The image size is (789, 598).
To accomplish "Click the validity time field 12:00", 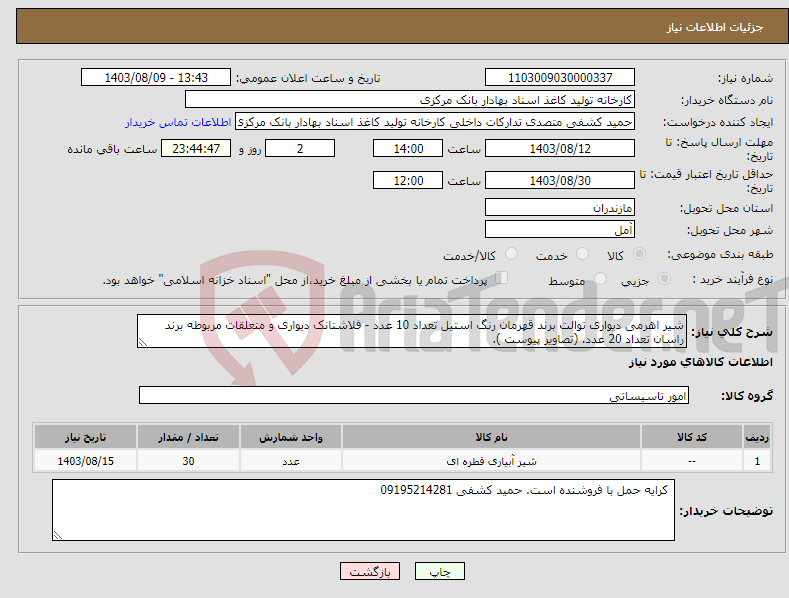I will coord(408,180).
